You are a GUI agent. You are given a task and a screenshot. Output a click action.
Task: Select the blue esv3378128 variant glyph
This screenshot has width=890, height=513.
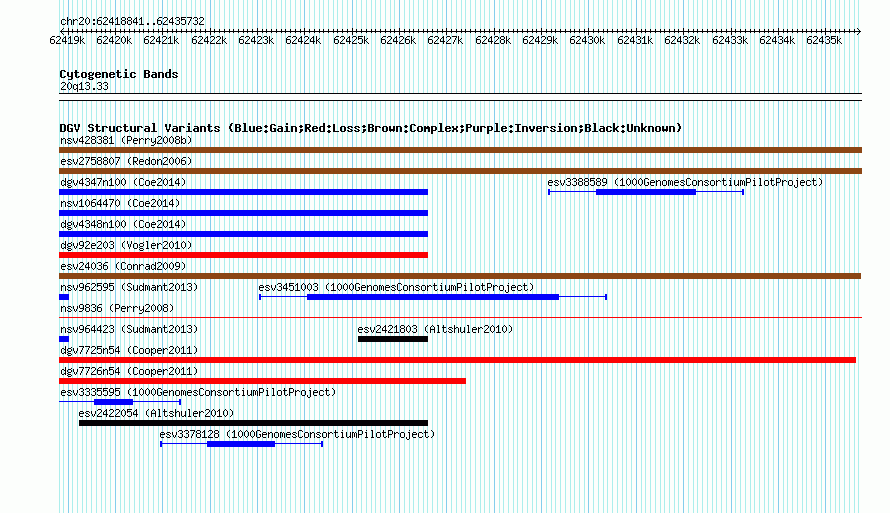242,444
